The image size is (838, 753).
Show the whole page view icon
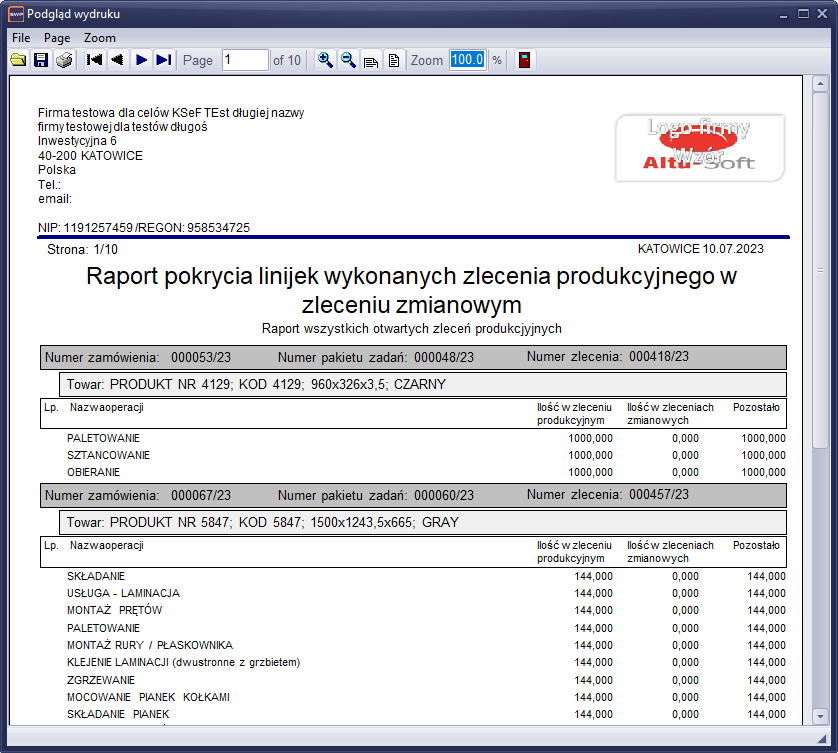[x=394, y=60]
